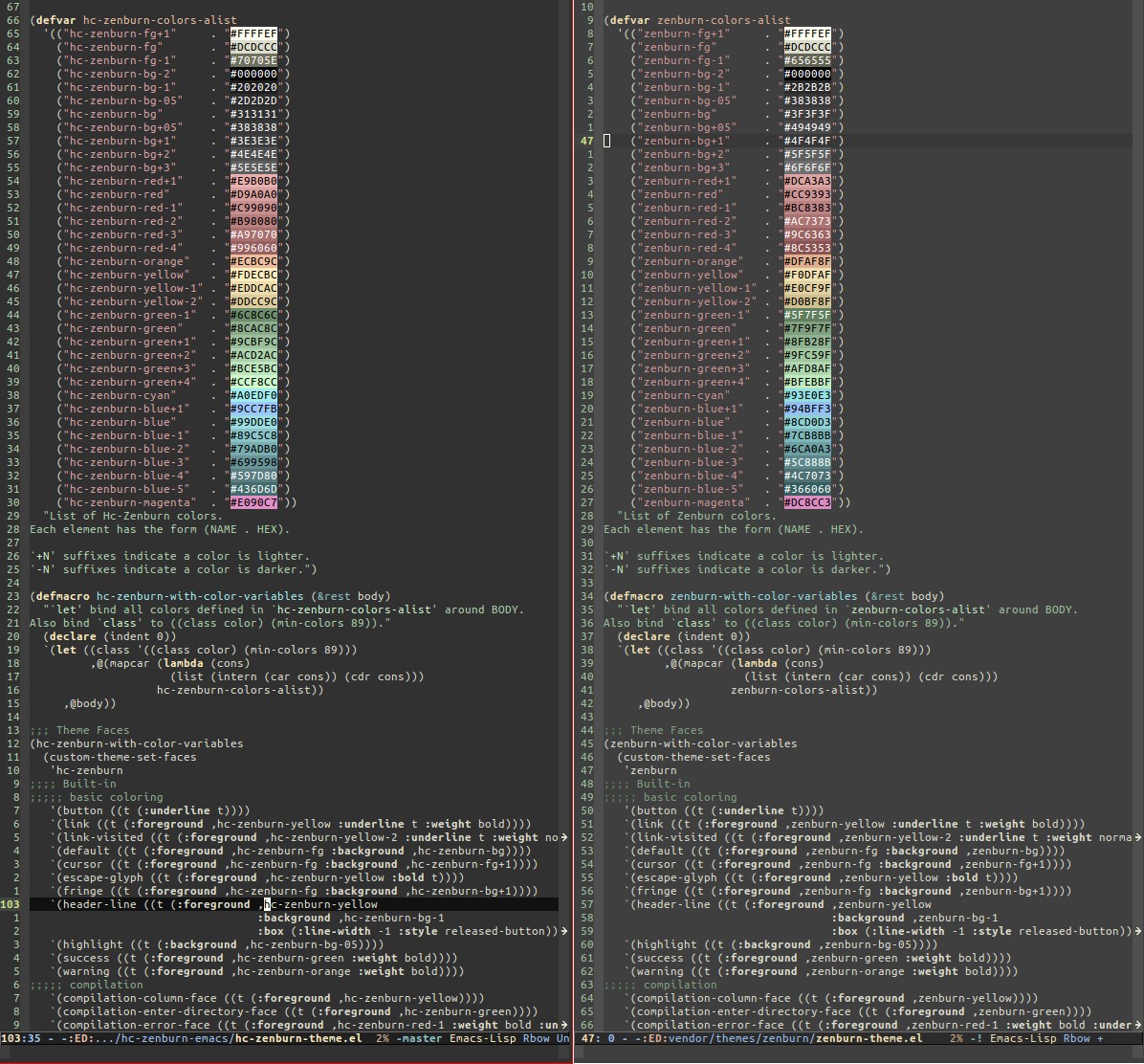
Task: Click the 103:35 position indicator
Action: [21, 1038]
